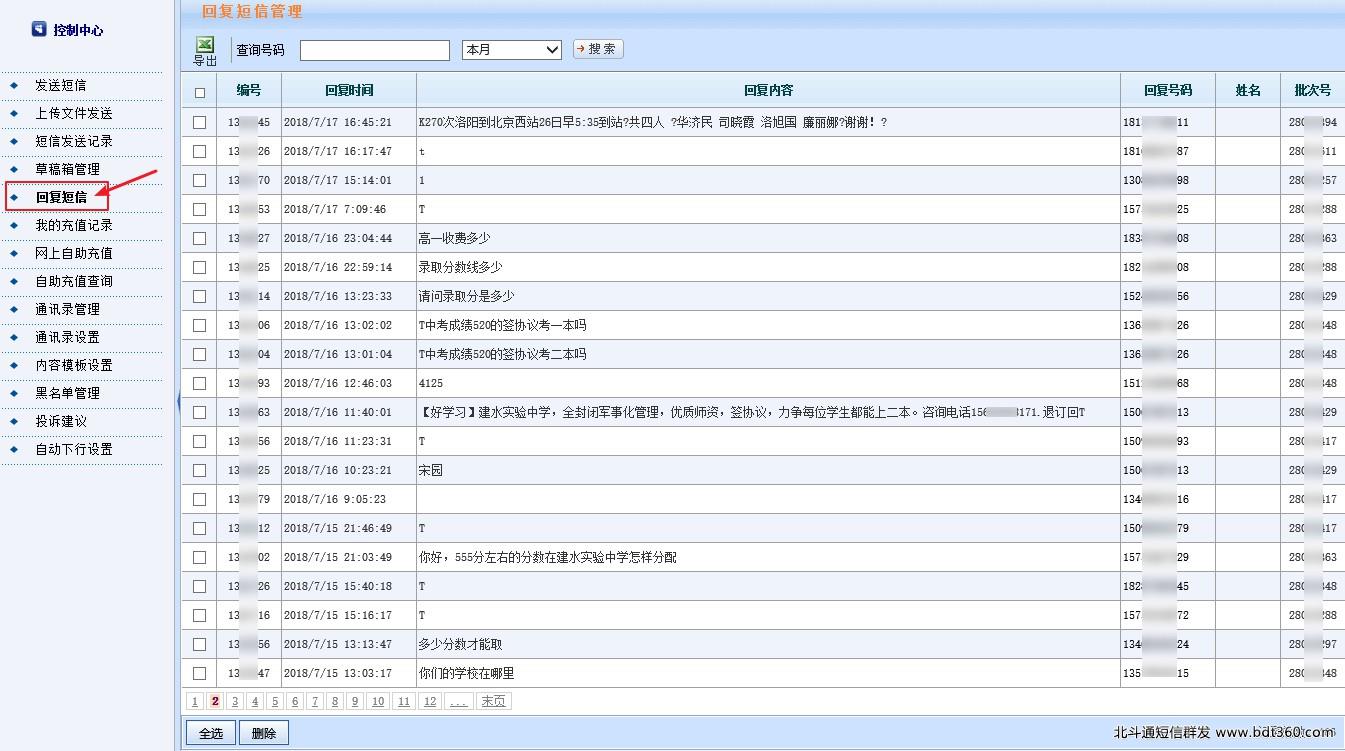
Task: Click the 批次号 column header
Action: pos(1312,90)
